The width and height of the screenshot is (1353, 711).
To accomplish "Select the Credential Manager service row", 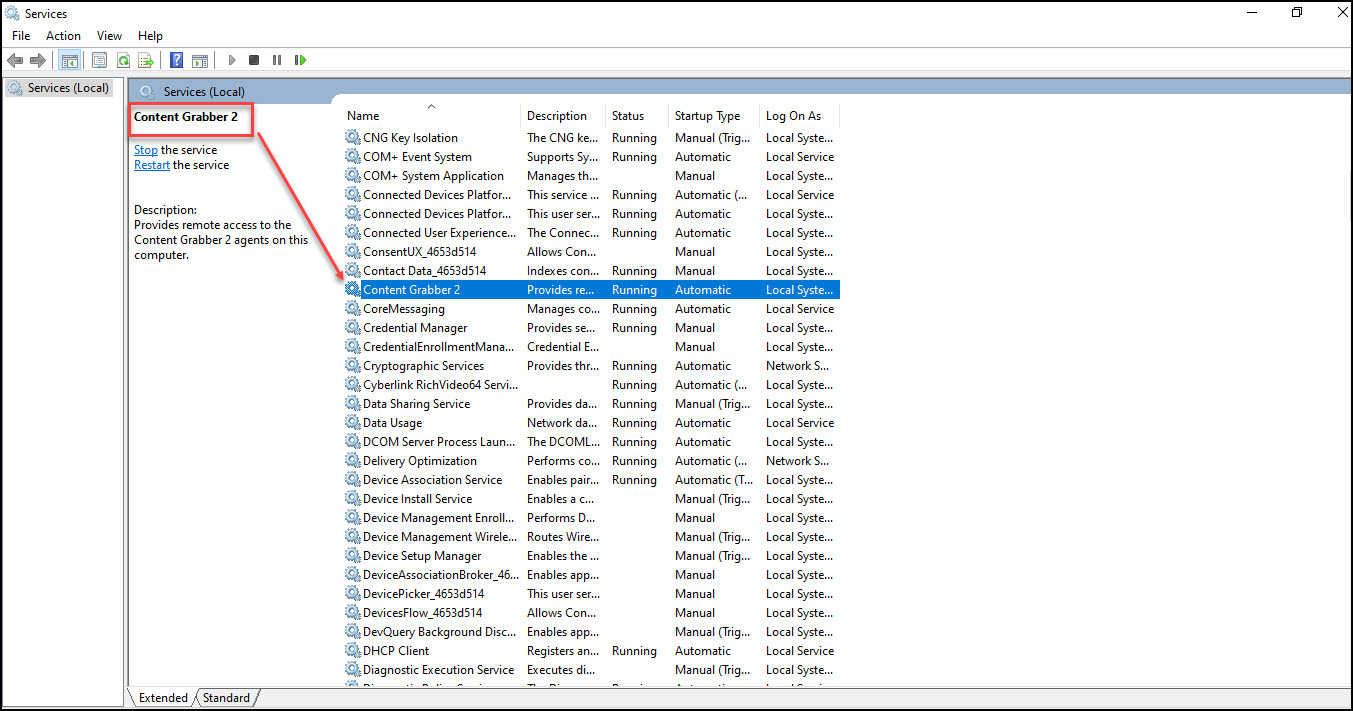I will (x=415, y=328).
